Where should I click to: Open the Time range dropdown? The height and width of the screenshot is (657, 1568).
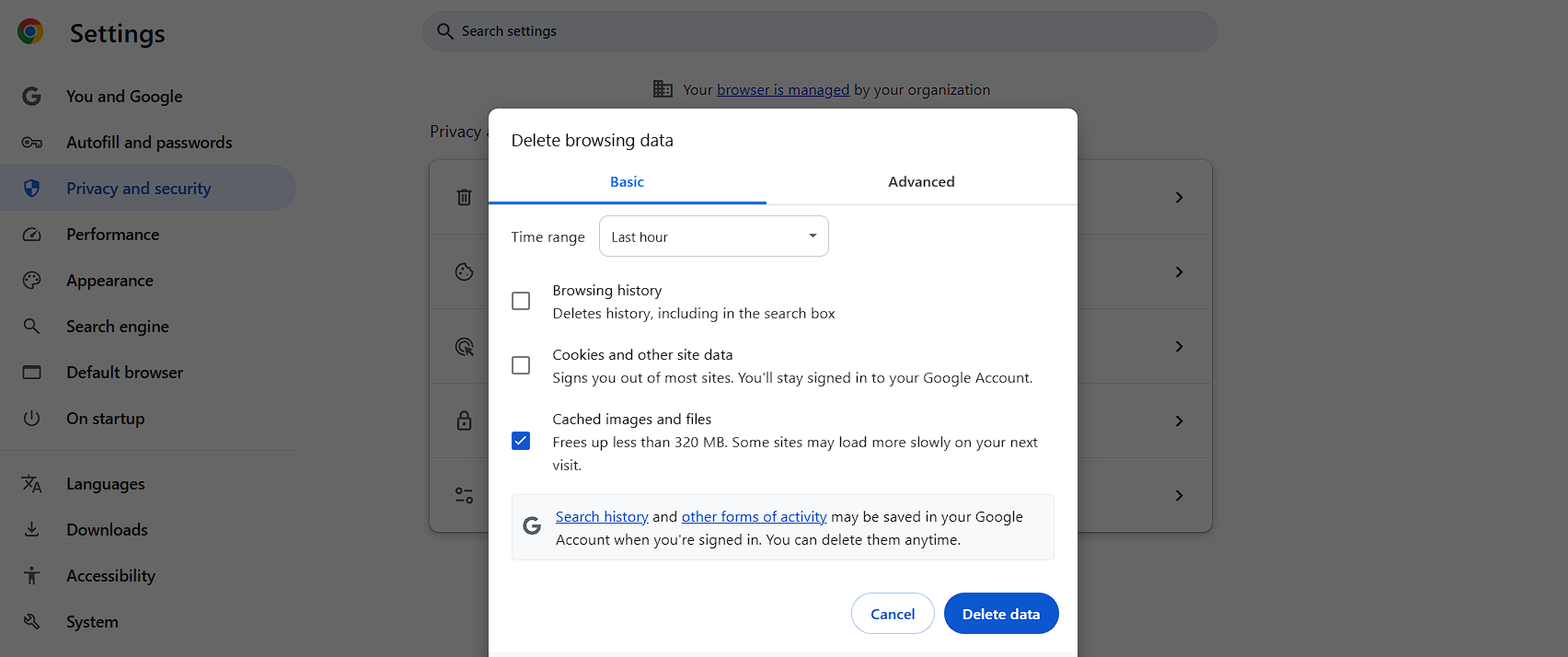click(x=713, y=236)
